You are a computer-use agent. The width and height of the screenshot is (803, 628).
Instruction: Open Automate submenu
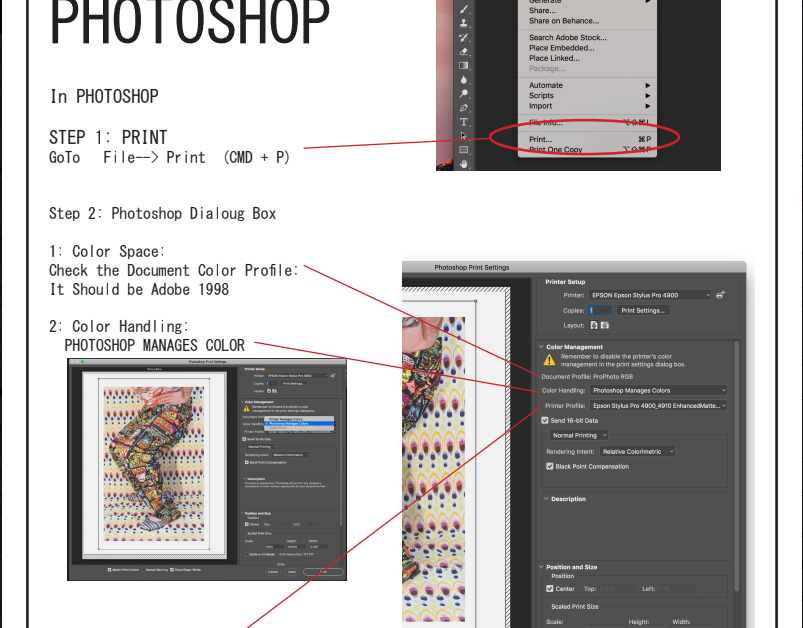pos(587,85)
